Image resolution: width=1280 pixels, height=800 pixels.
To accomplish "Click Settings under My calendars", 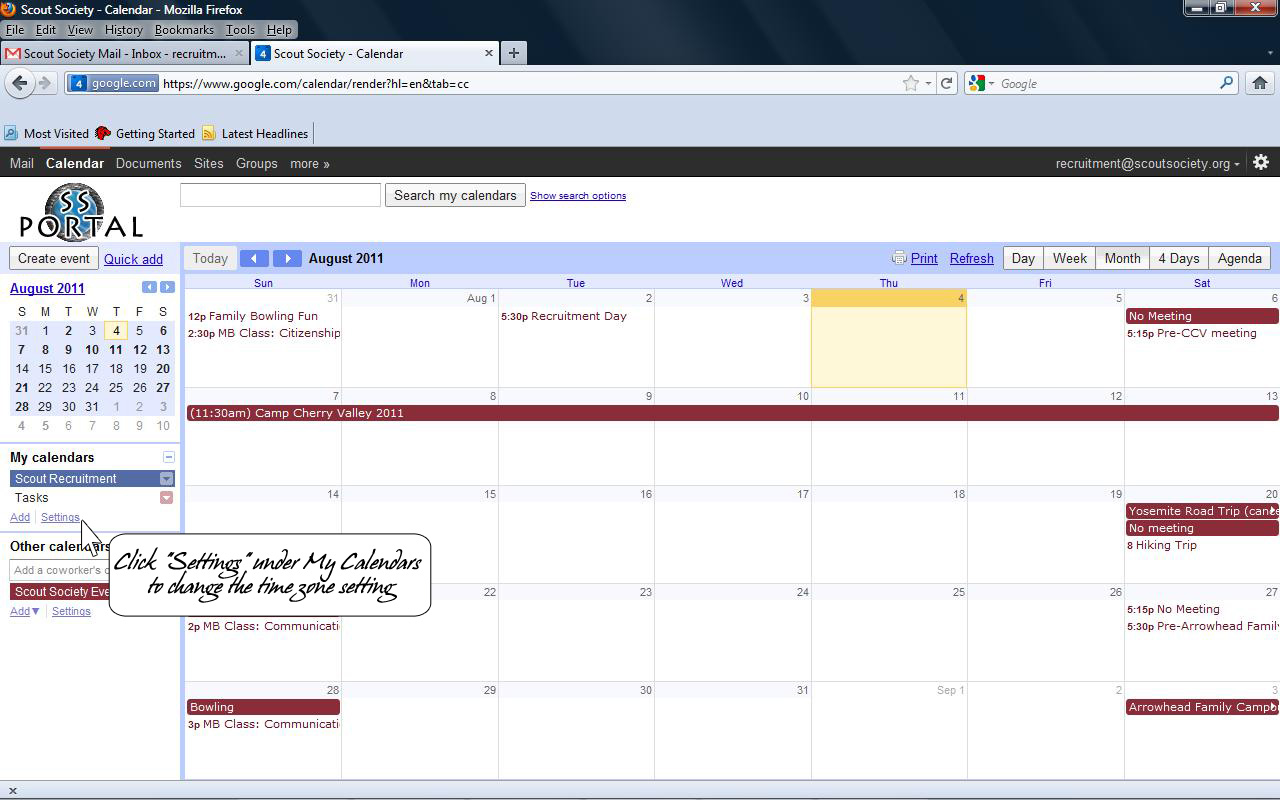I will [60, 517].
